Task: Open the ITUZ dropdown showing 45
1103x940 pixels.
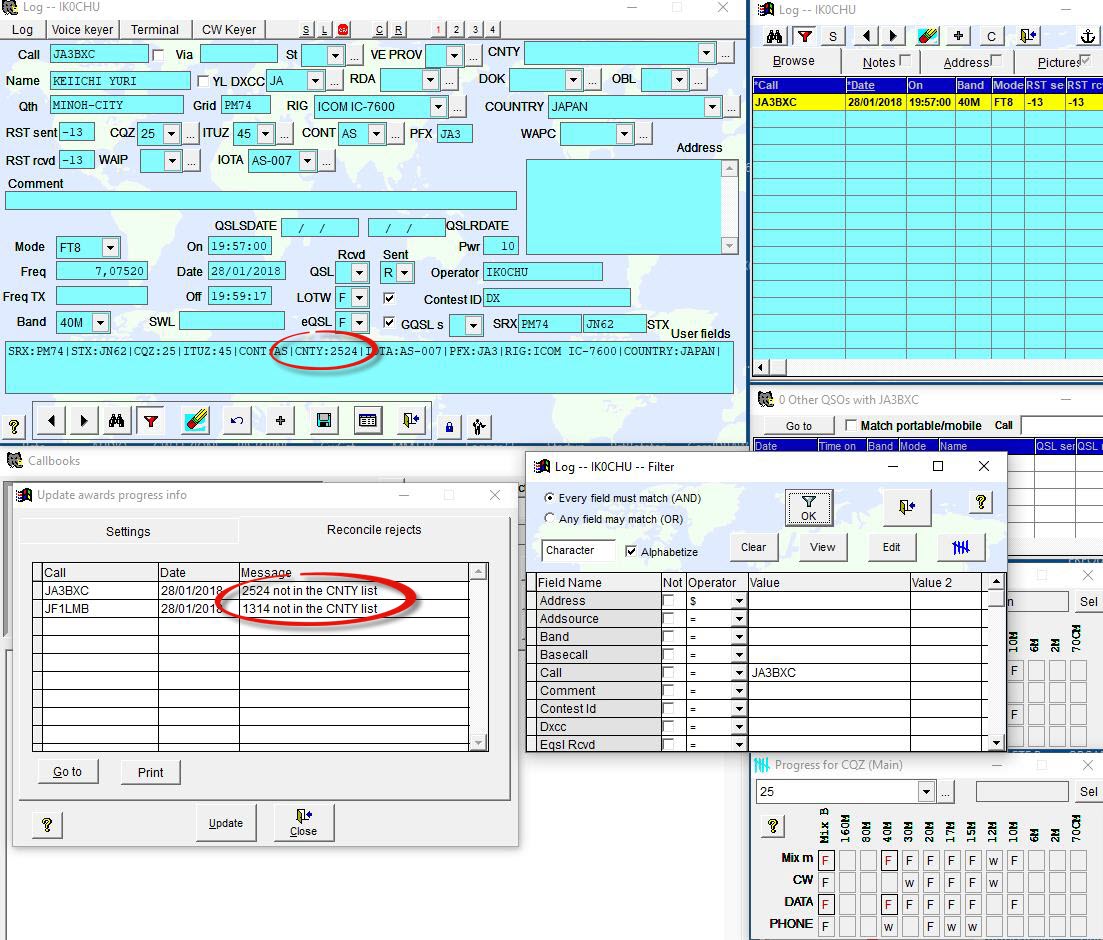Action: [x=265, y=134]
